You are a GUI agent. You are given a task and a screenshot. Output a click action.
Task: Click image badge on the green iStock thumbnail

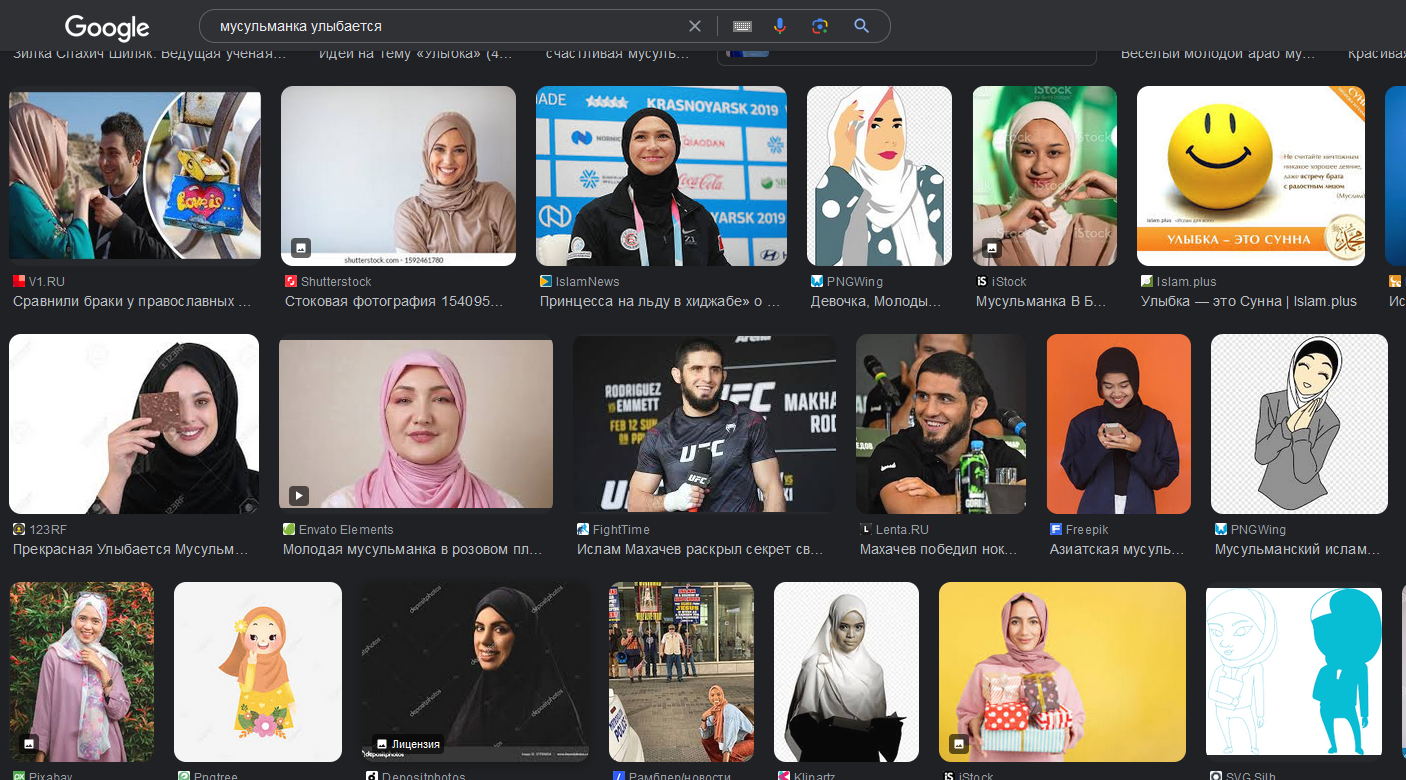click(x=992, y=247)
